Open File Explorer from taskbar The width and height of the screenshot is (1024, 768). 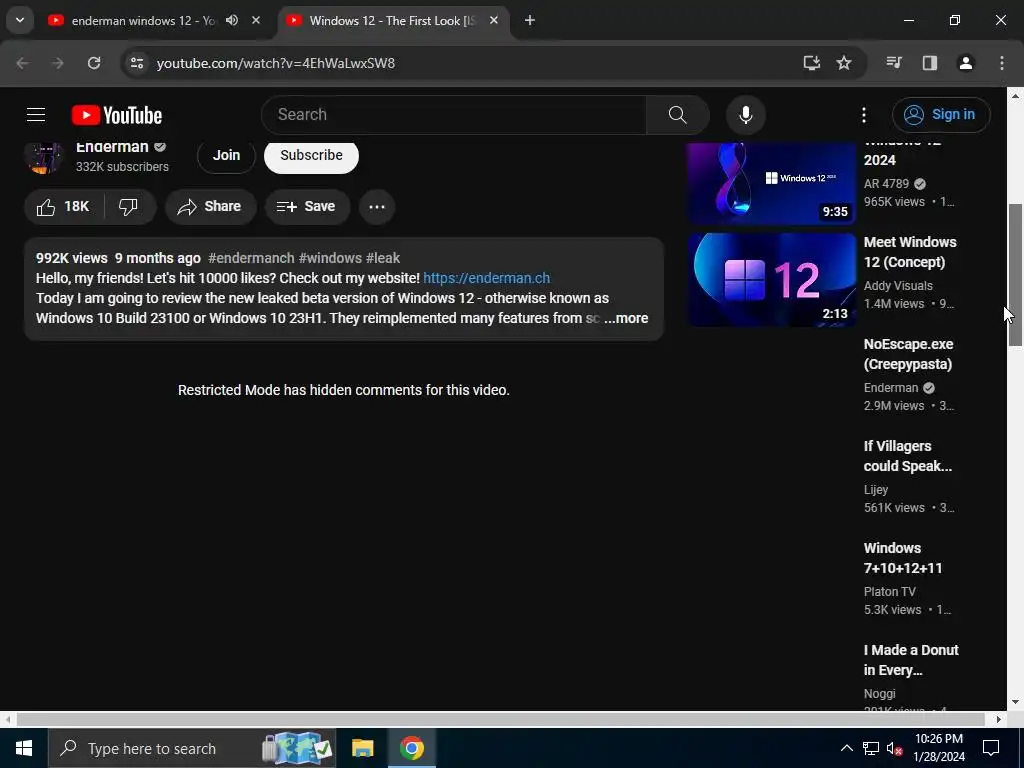362,748
